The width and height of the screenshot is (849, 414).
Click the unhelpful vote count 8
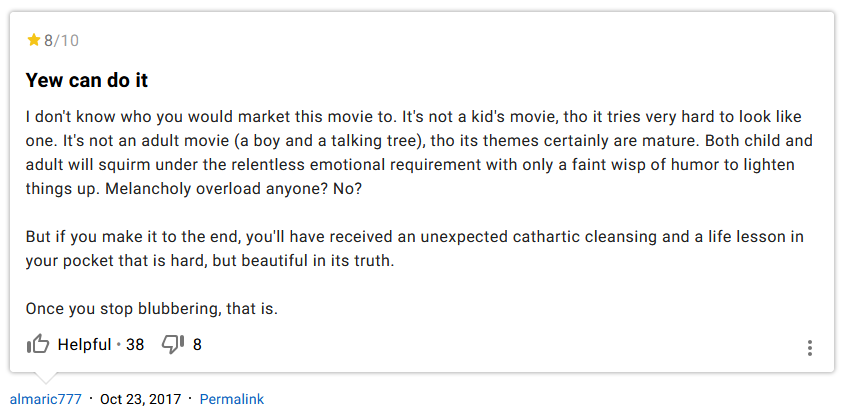point(197,344)
